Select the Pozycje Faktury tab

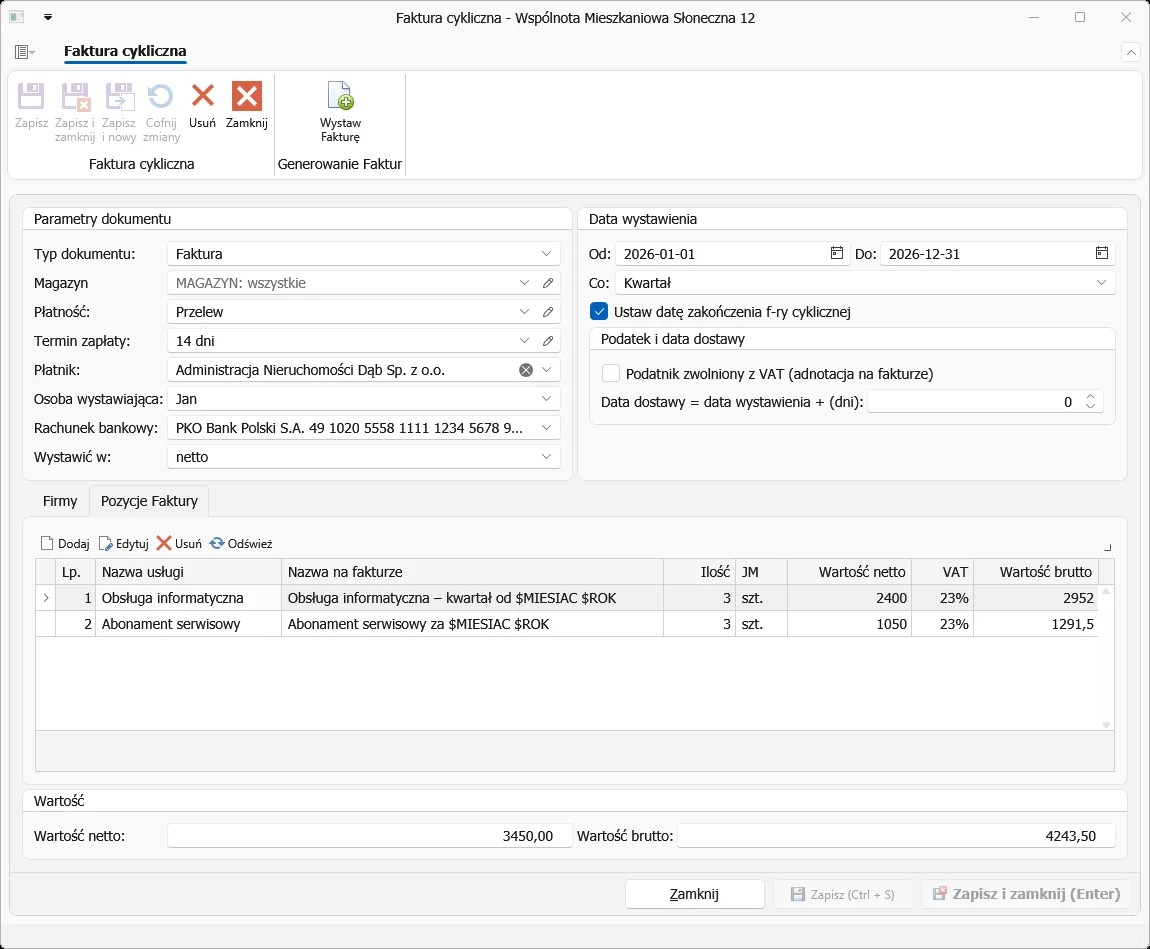150,501
